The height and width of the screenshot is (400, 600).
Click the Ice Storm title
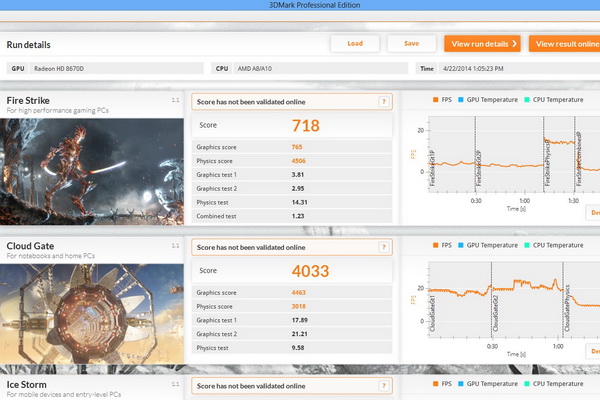point(26,385)
